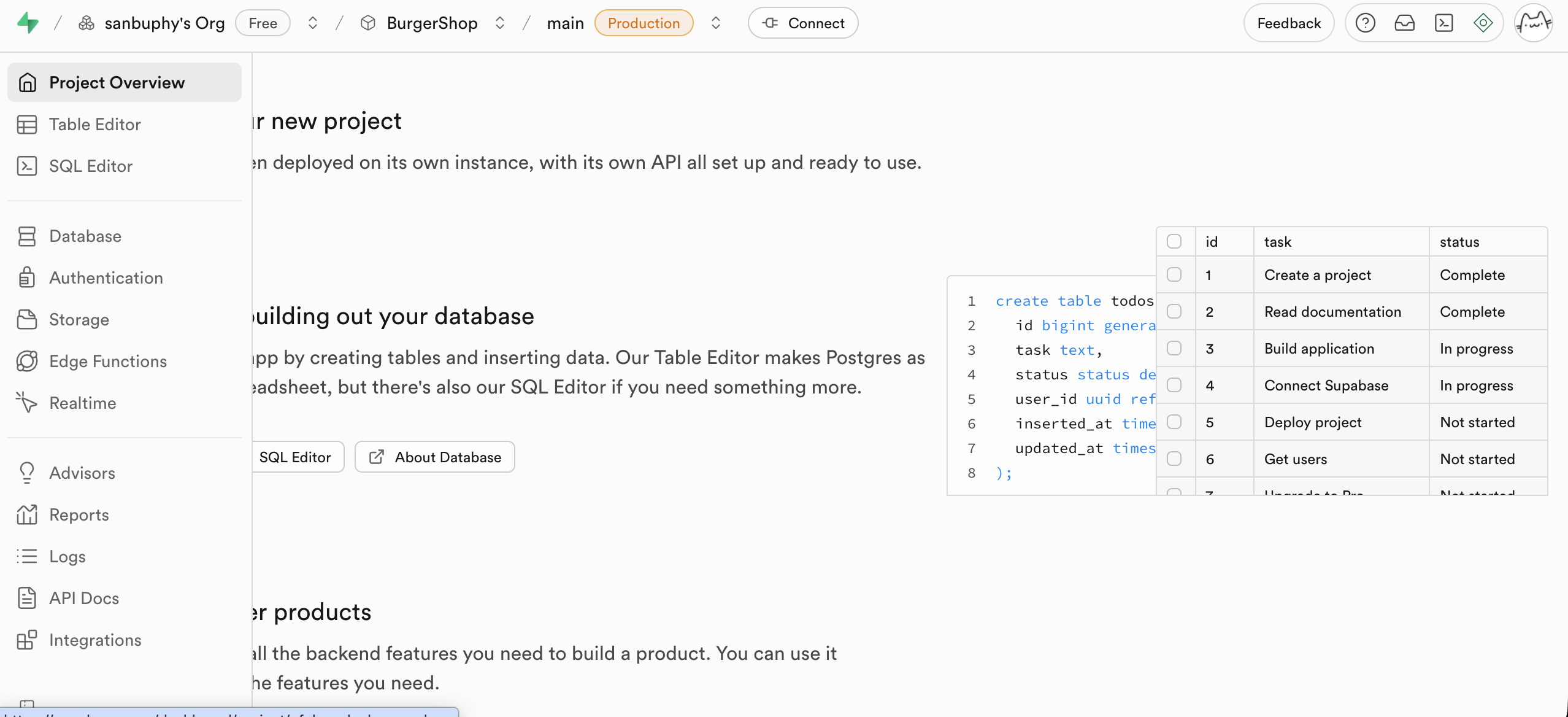Screen dimensions: 1568x717
Task: Open the inline SQL terminal icon
Action: tap(1443, 23)
